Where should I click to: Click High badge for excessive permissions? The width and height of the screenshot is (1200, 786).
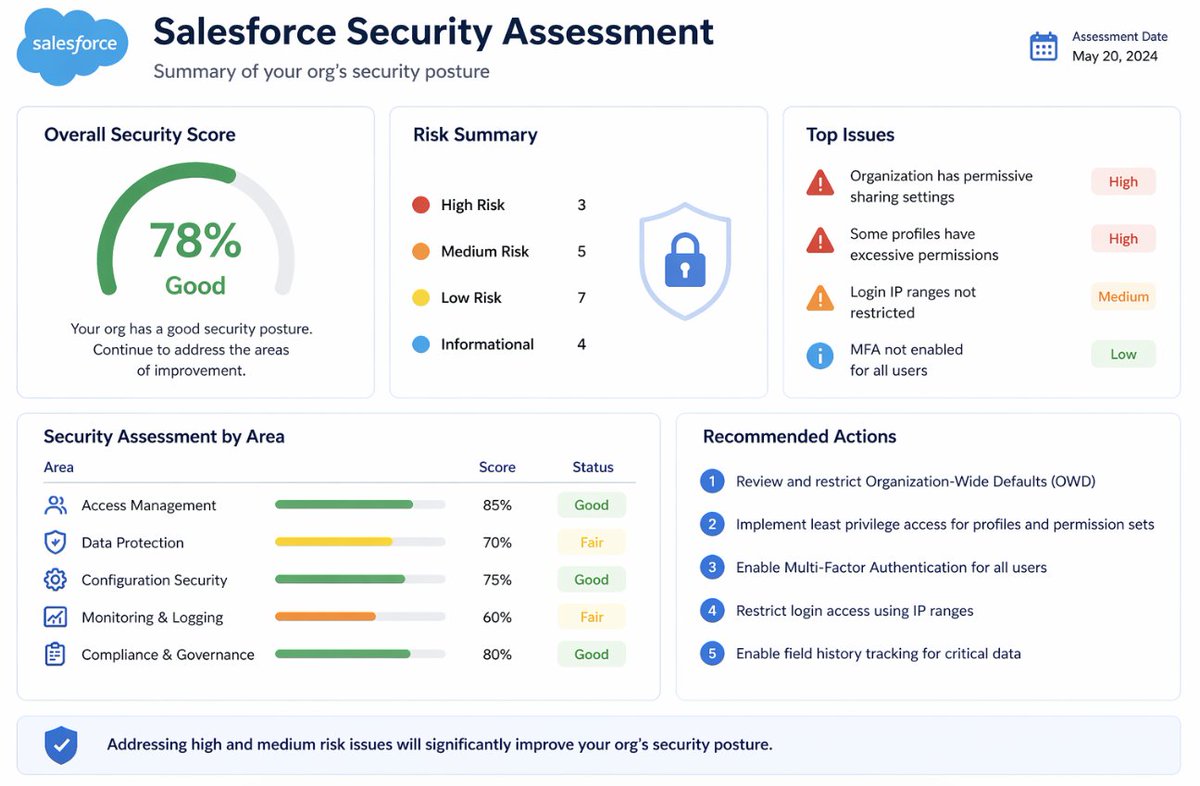[1123, 239]
